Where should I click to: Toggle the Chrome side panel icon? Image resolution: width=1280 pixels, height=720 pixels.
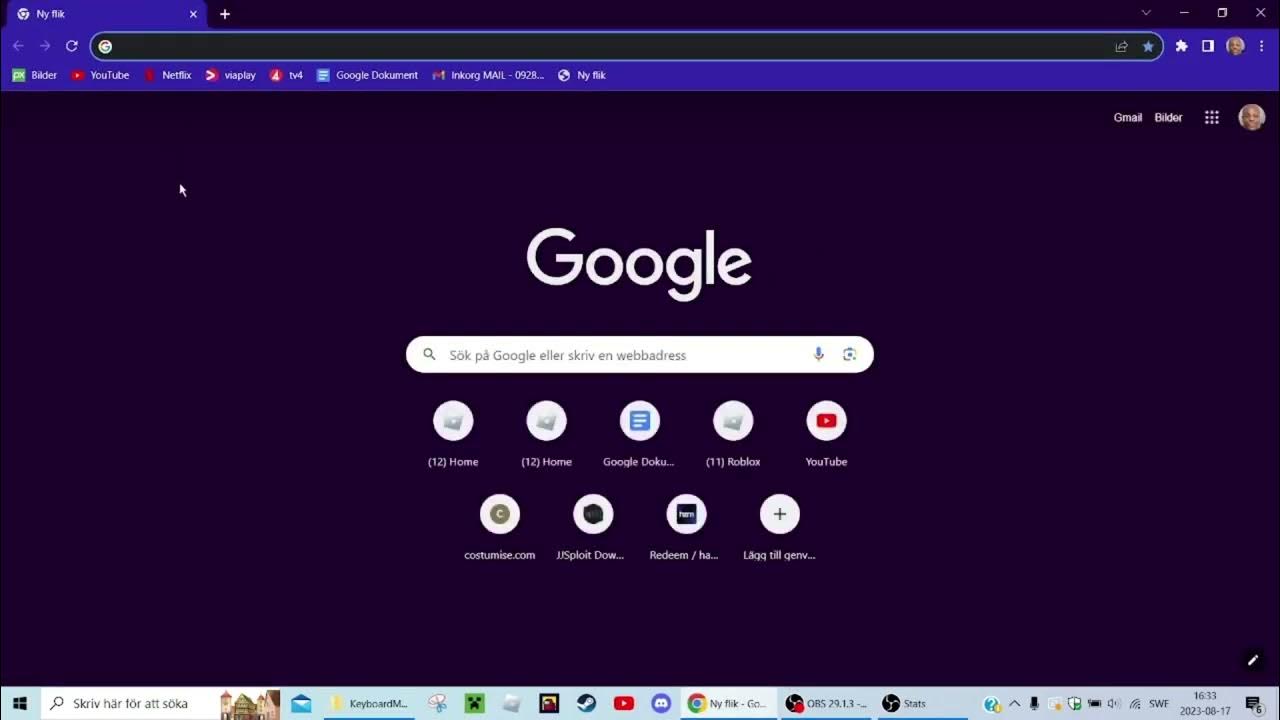1208,46
